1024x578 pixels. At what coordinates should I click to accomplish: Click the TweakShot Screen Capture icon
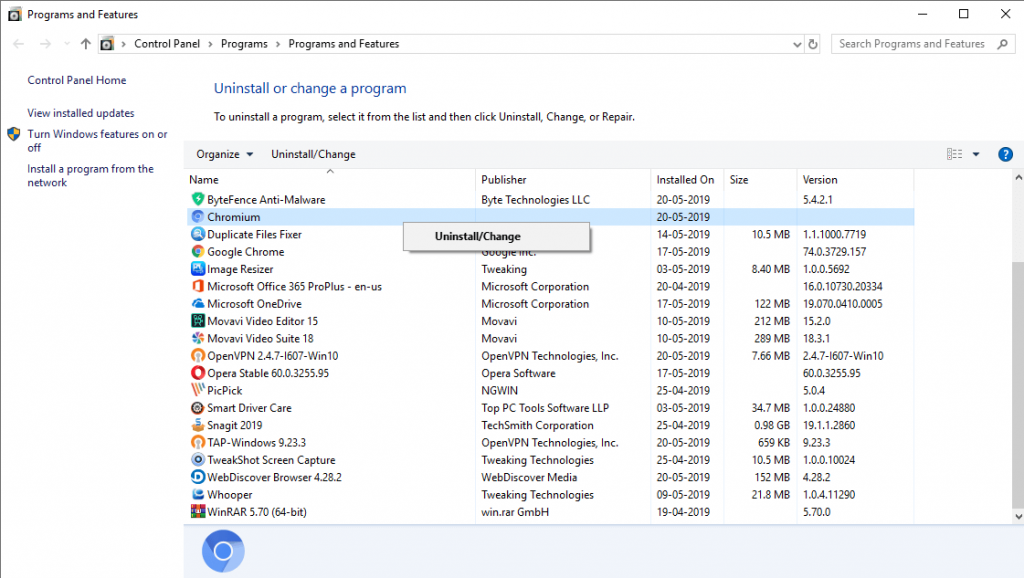(197, 460)
